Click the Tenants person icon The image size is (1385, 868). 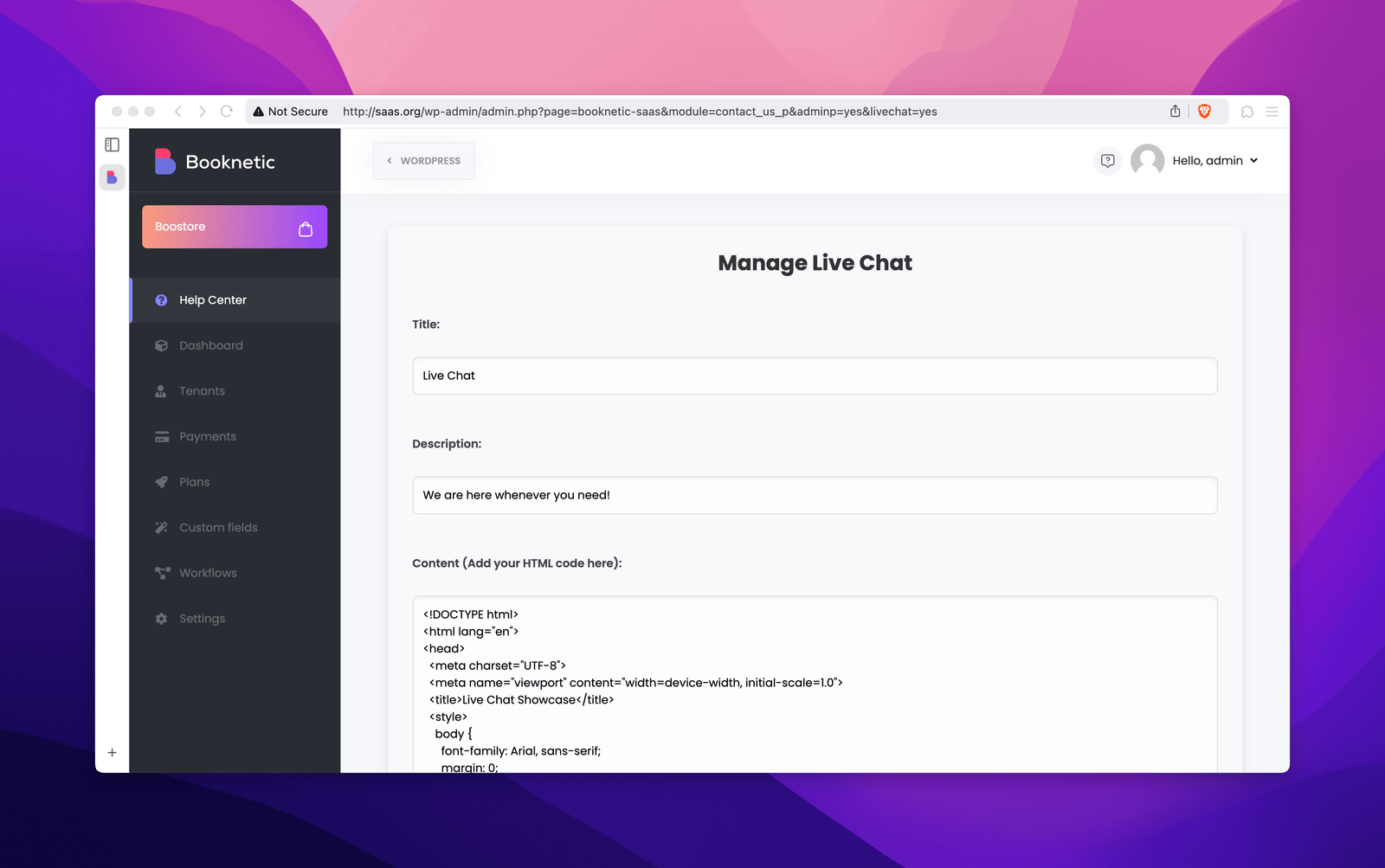(161, 391)
